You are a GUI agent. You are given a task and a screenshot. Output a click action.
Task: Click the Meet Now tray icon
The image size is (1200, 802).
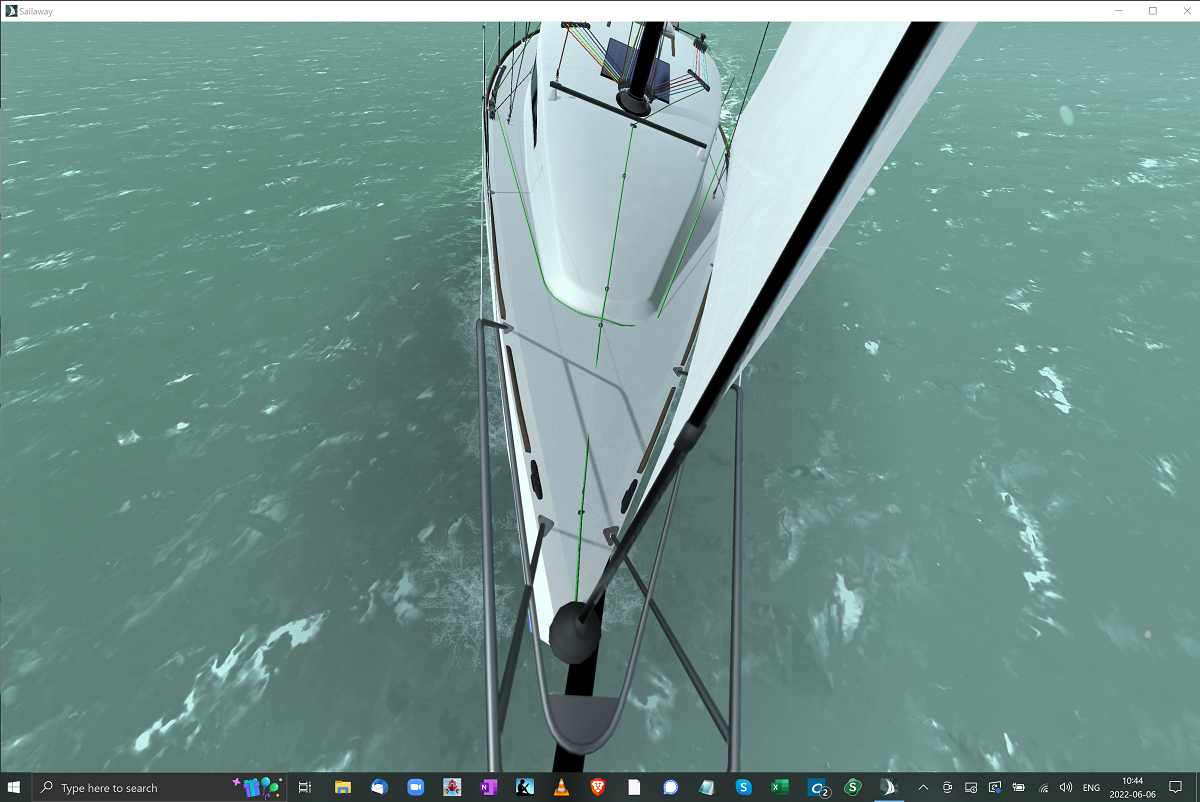947,787
